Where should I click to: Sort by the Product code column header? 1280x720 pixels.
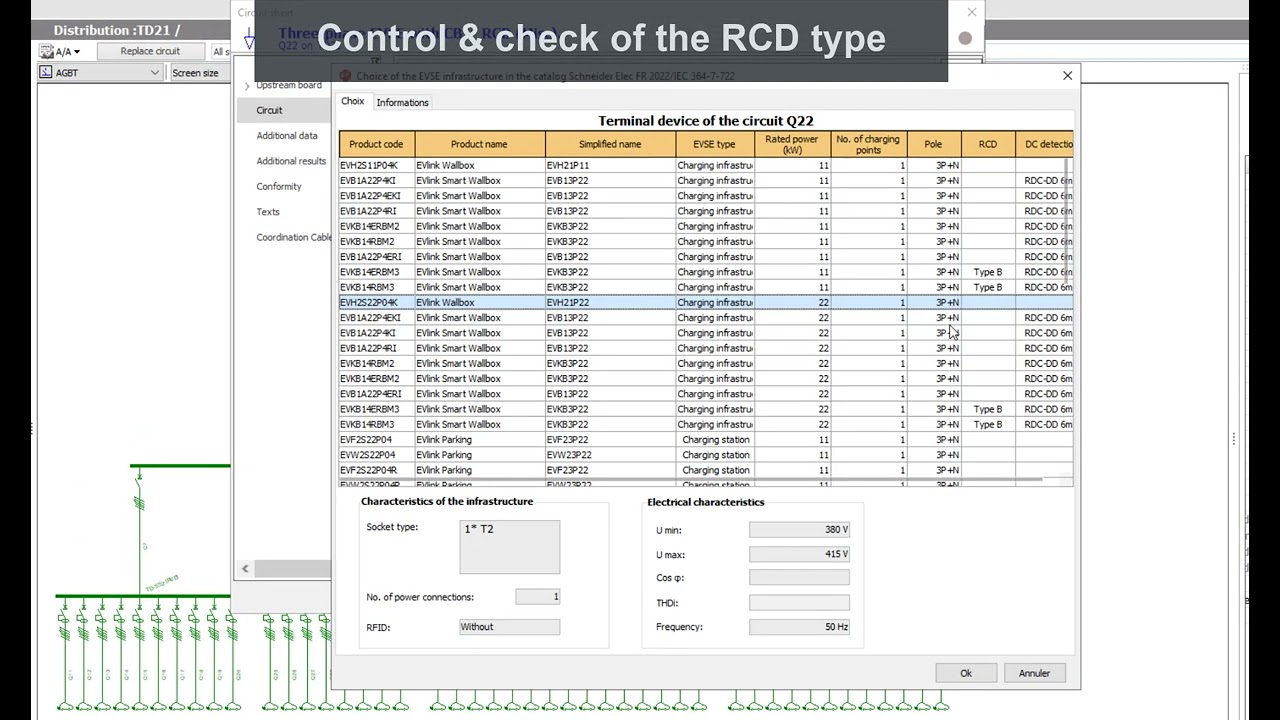tap(376, 144)
